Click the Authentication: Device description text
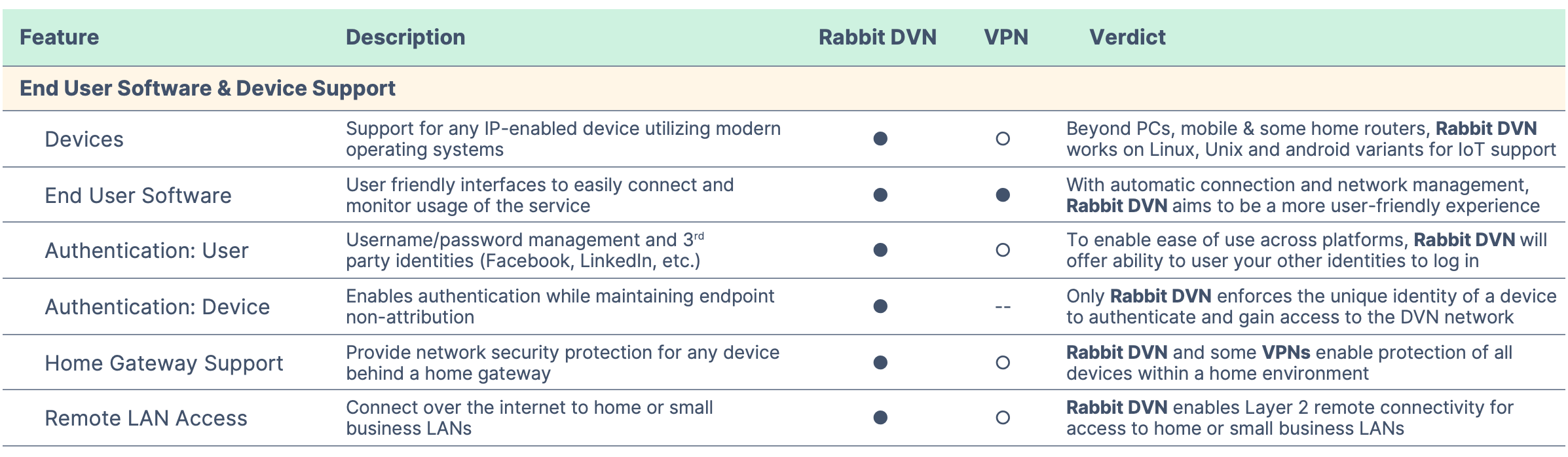This screenshot has height=457, width=1568. (x=560, y=306)
